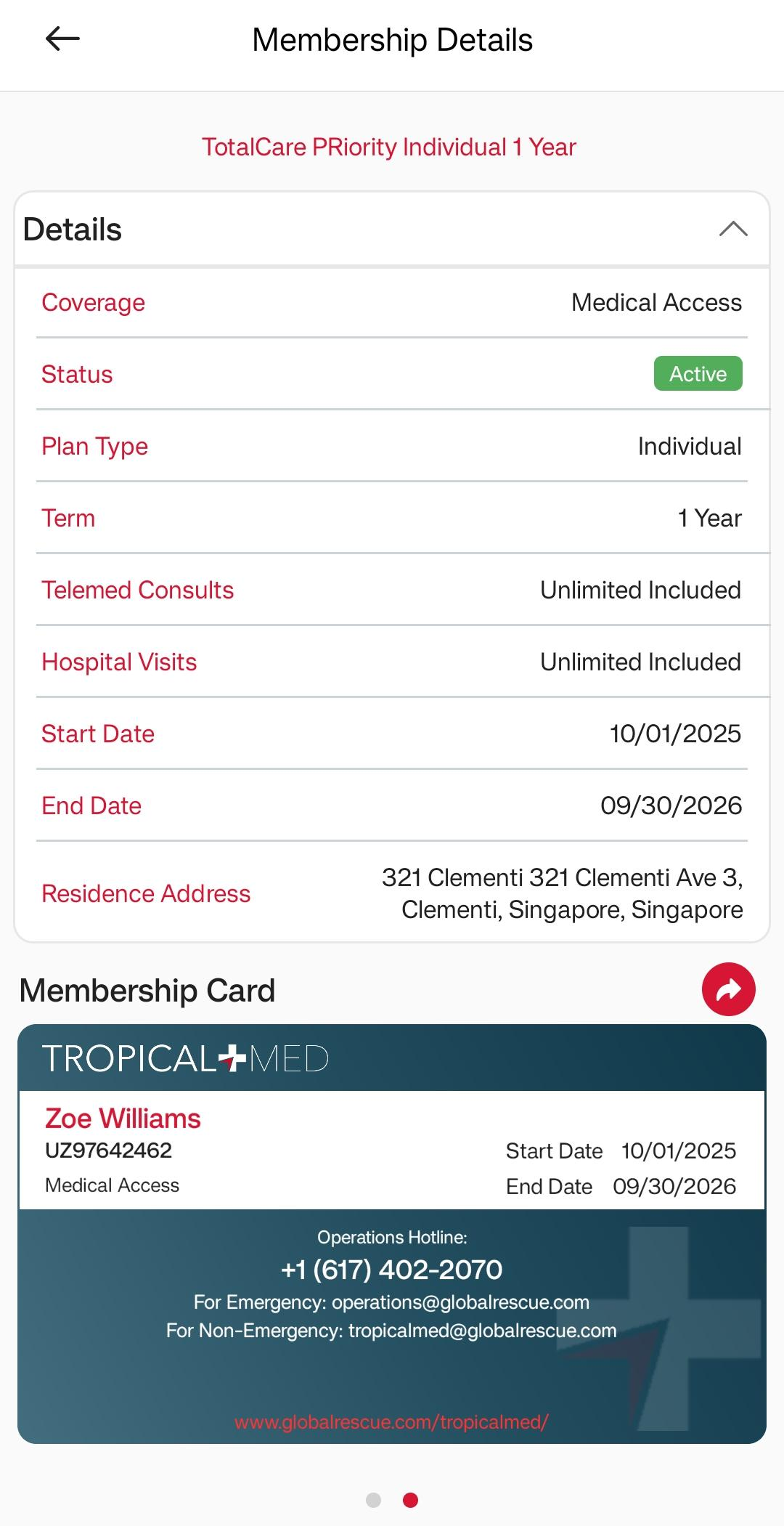The height and width of the screenshot is (1526, 784).
Task: Switch to the first page indicator dot
Action: click(x=373, y=1500)
